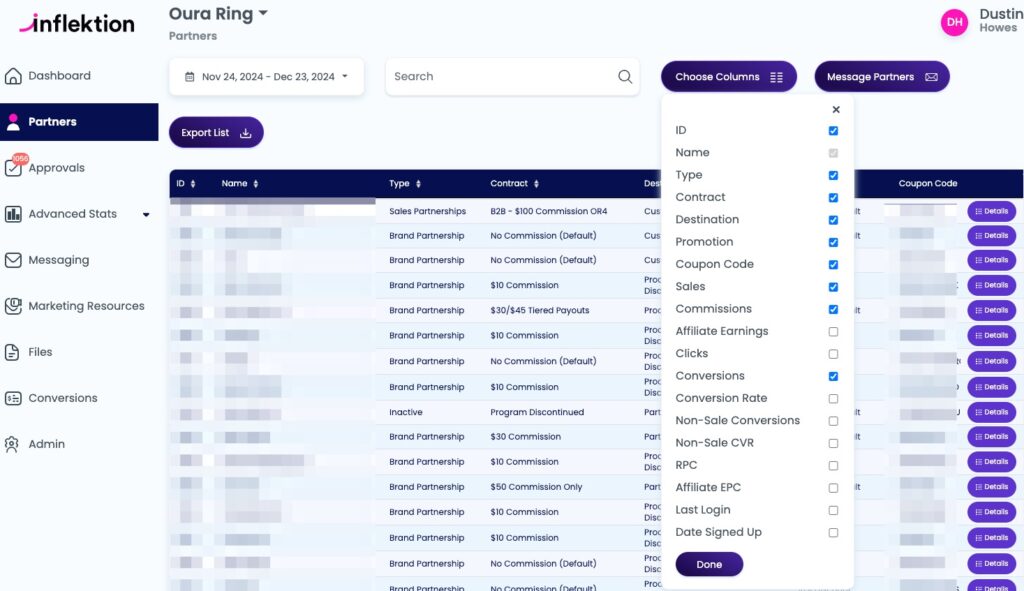This screenshot has height=591, width=1024.
Task: Click the Files document icon
Action: (12, 352)
